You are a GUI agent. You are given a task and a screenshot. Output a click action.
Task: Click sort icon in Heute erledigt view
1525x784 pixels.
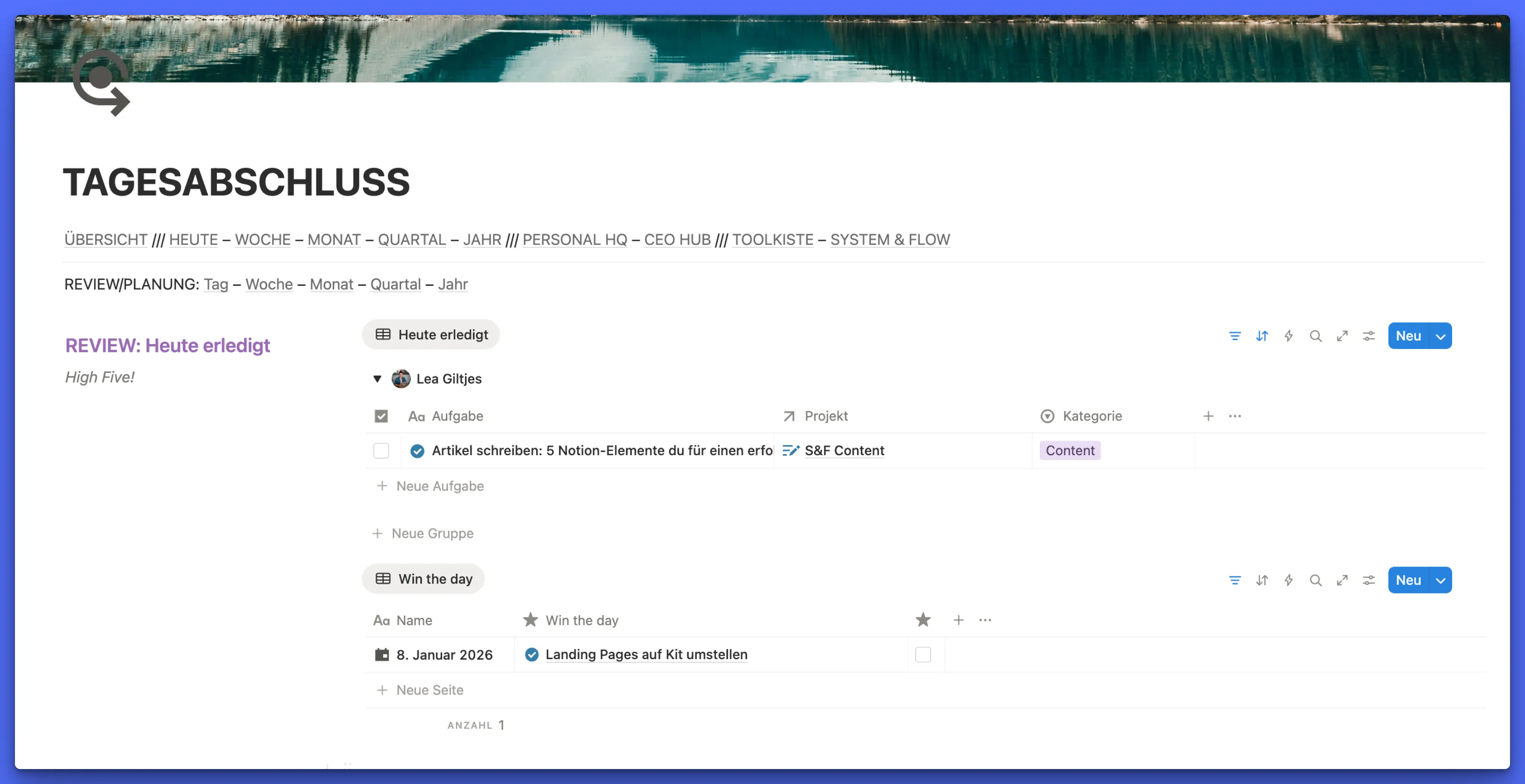point(1261,336)
